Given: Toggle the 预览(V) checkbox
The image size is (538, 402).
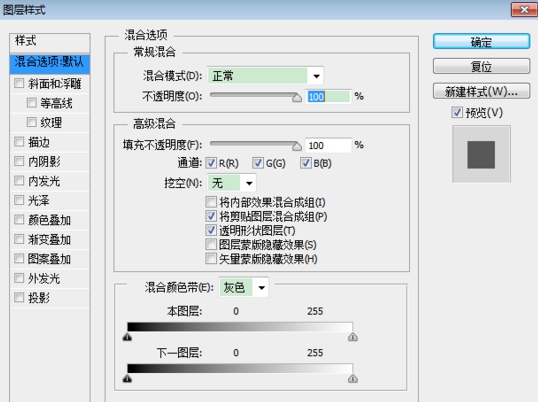Looking at the screenshot, I should tap(457, 113).
